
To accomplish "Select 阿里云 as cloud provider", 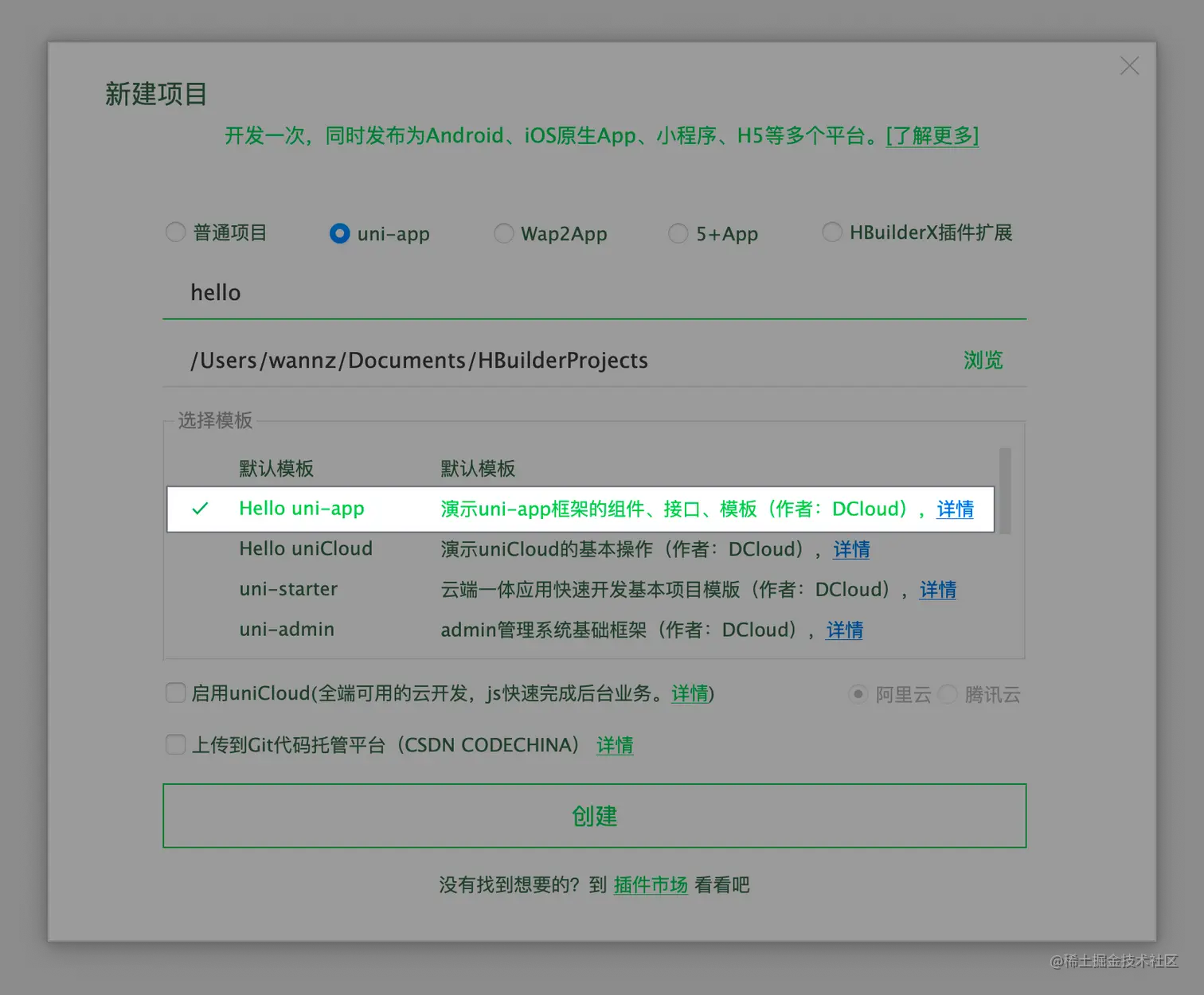I will tap(858, 694).
